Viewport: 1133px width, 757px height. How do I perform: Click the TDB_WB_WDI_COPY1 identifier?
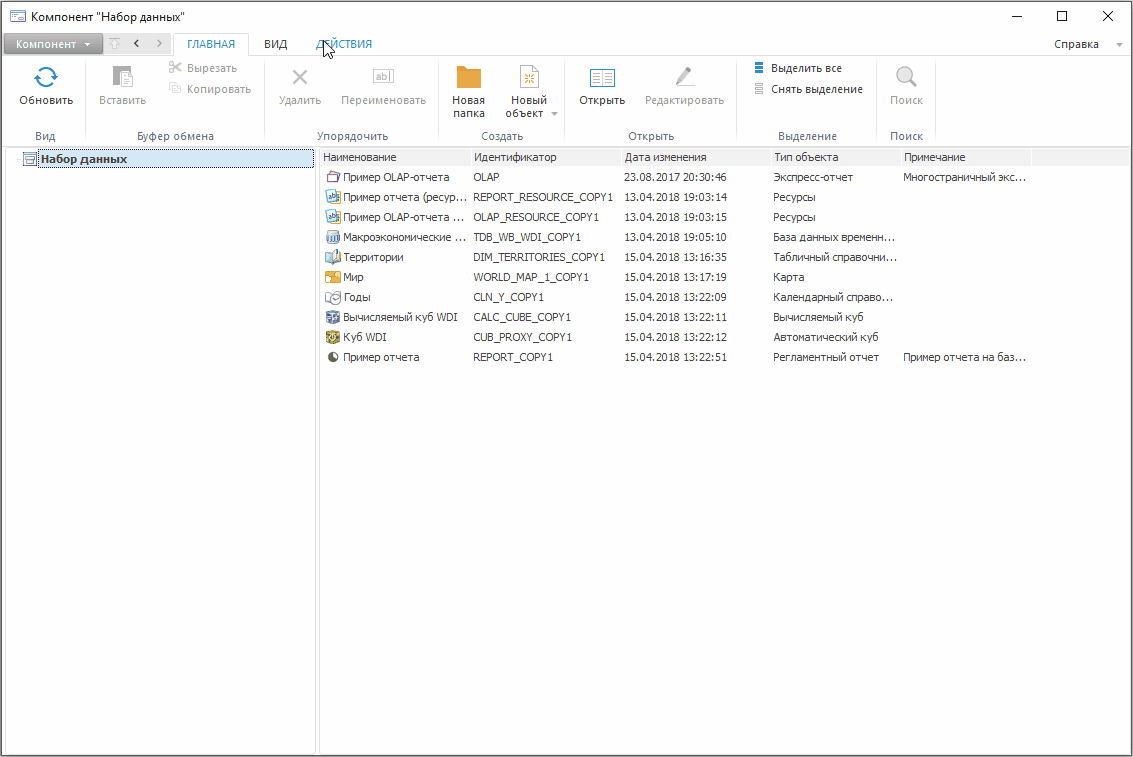527,237
